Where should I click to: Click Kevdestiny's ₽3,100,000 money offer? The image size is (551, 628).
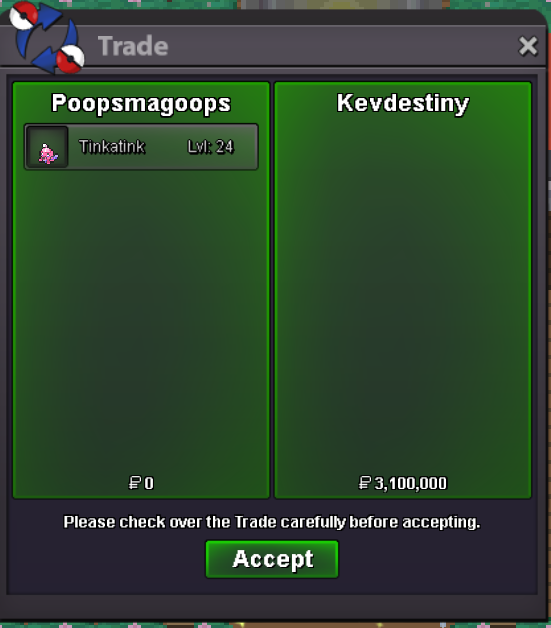click(403, 483)
